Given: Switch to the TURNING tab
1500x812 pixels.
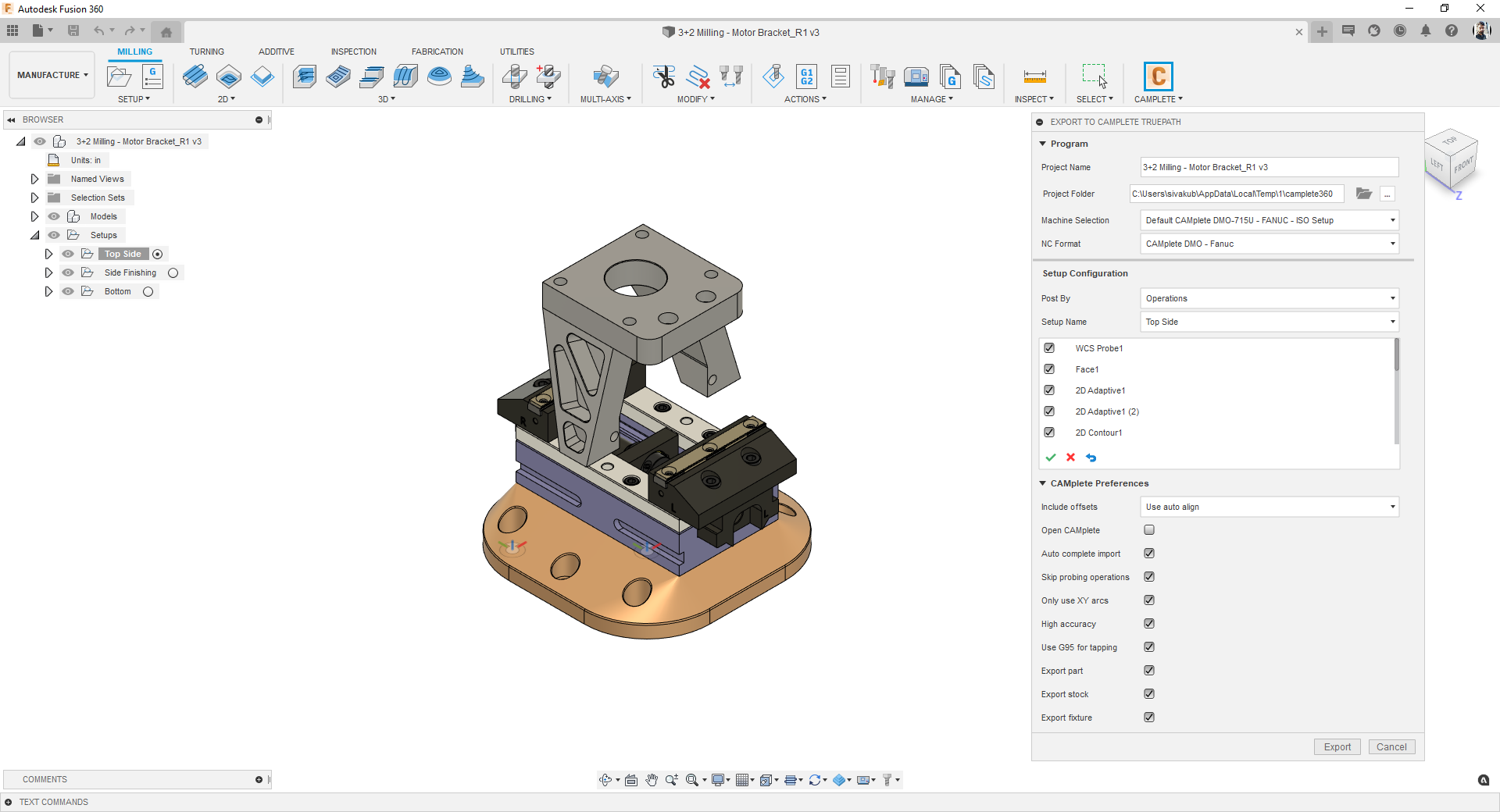Looking at the screenshot, I should point(206,52).
